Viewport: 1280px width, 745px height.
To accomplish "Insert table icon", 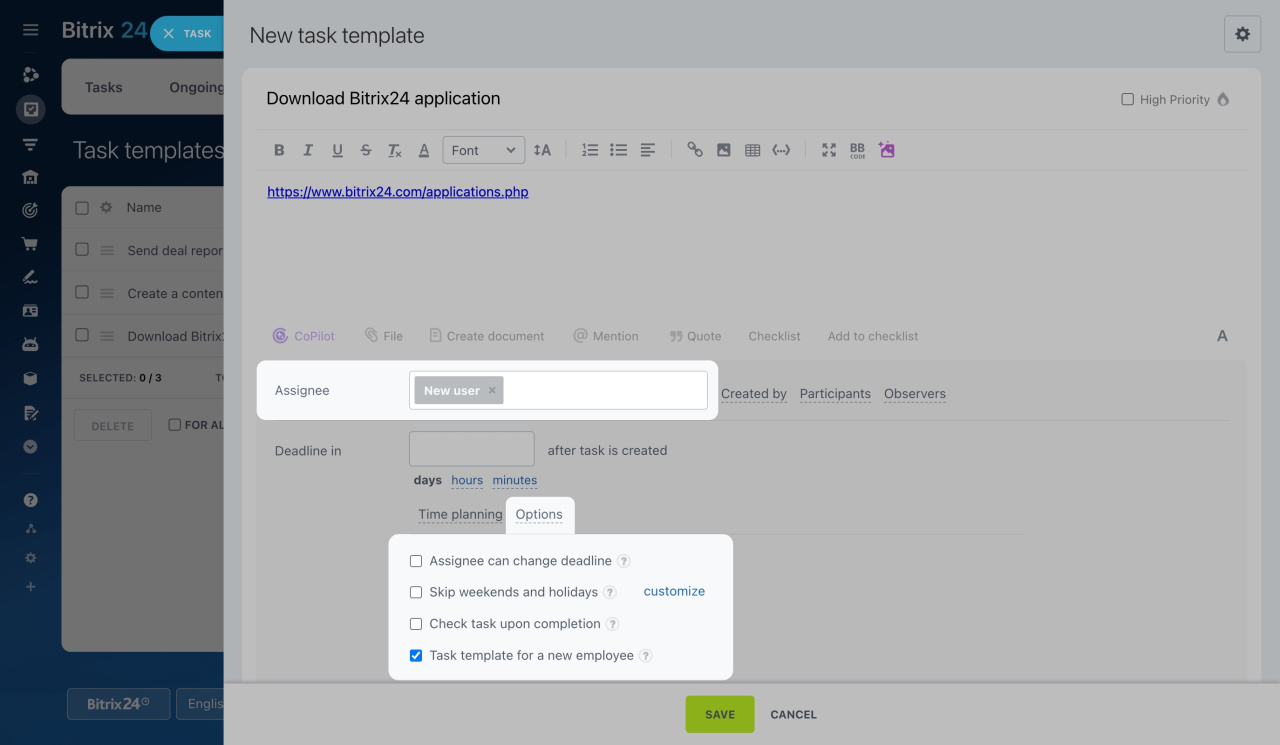I will coord(753,150).
